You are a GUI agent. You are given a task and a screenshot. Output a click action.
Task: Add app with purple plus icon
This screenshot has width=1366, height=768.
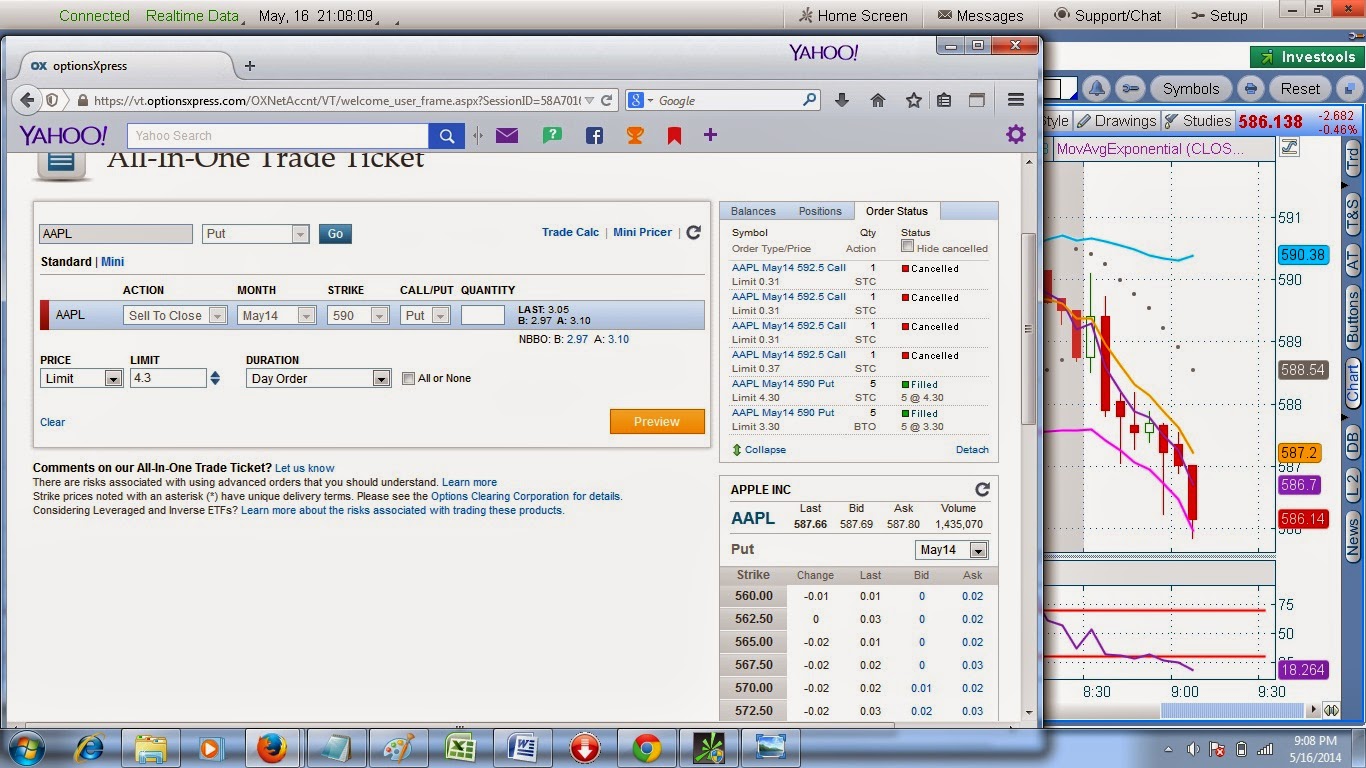click(x=710, y=134)
